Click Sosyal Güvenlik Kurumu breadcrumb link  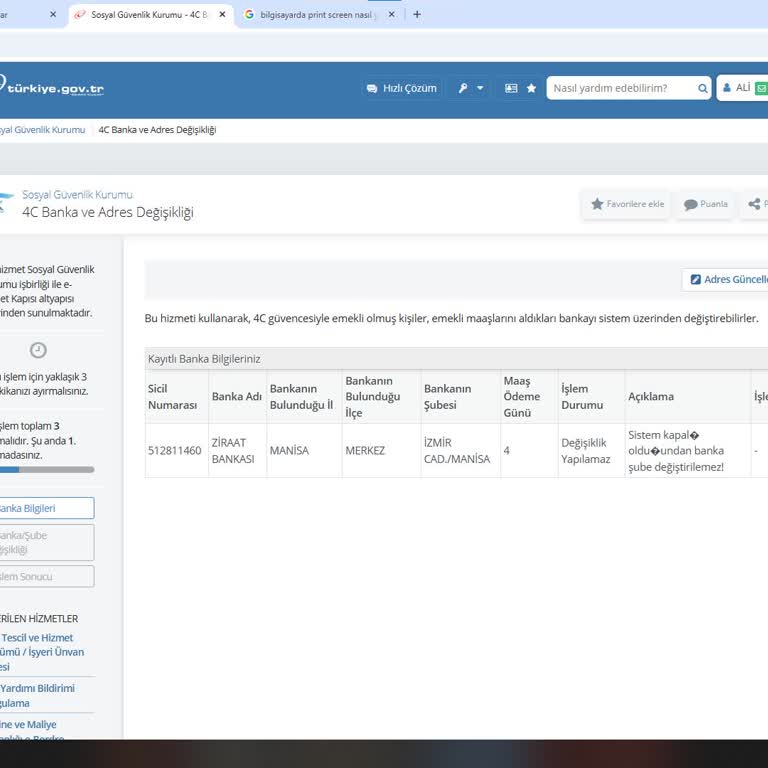42,130
